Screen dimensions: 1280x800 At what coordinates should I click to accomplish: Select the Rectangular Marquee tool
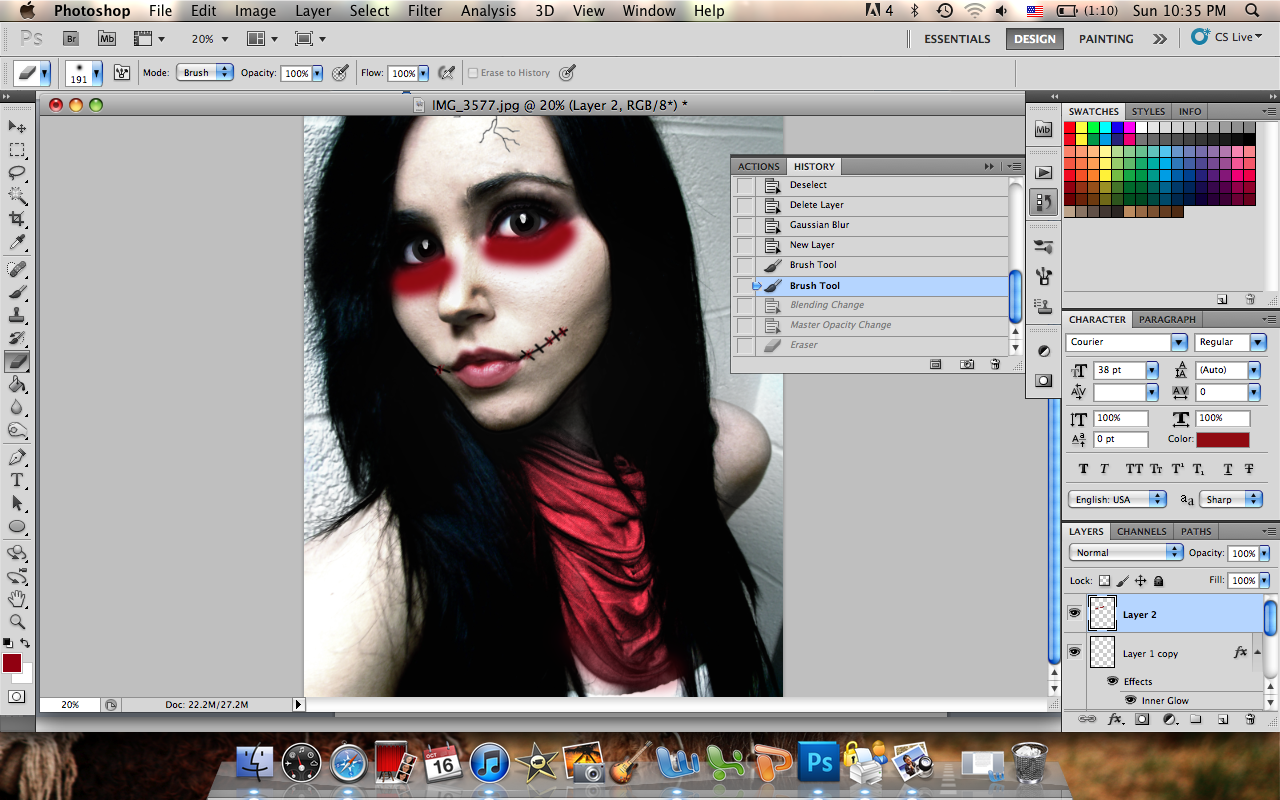(x=17, y=150)
